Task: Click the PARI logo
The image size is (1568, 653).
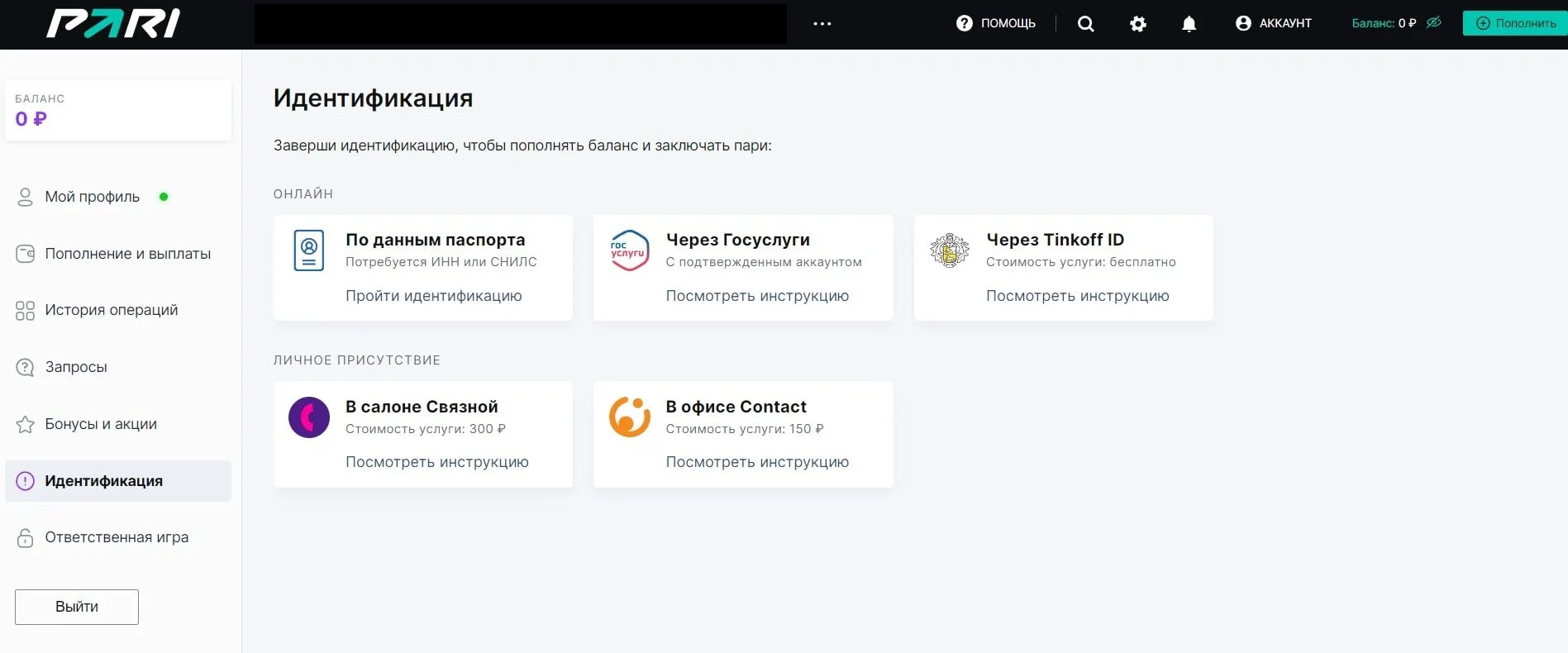Action: click(x=113, y=23)
